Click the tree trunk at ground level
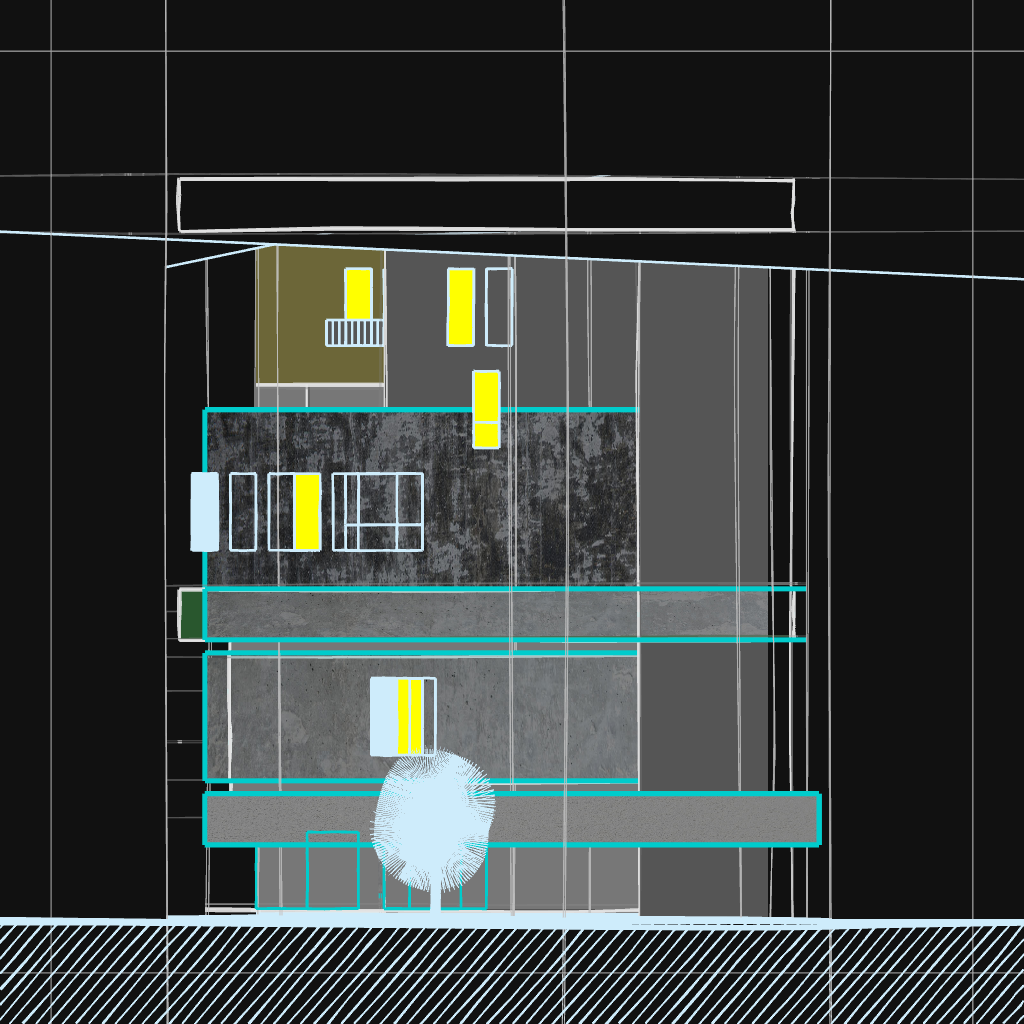This screenshot has width=1024, height=1024. pos(435,900)
